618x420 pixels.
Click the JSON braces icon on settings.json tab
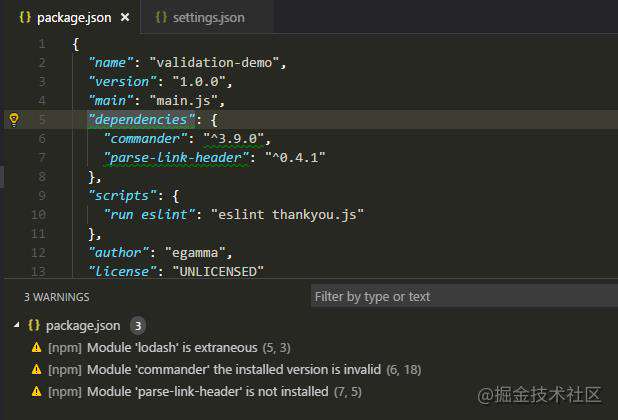(161, 17)
